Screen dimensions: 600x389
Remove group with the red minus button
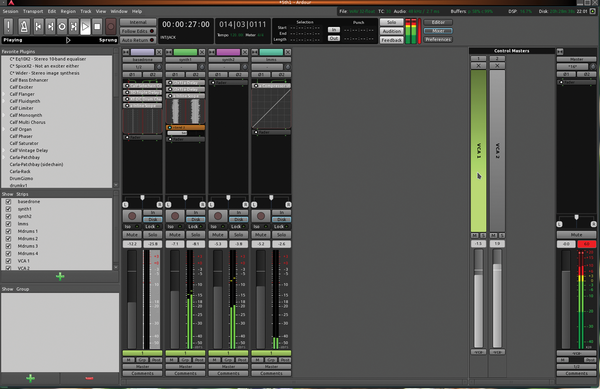[89, 378]
